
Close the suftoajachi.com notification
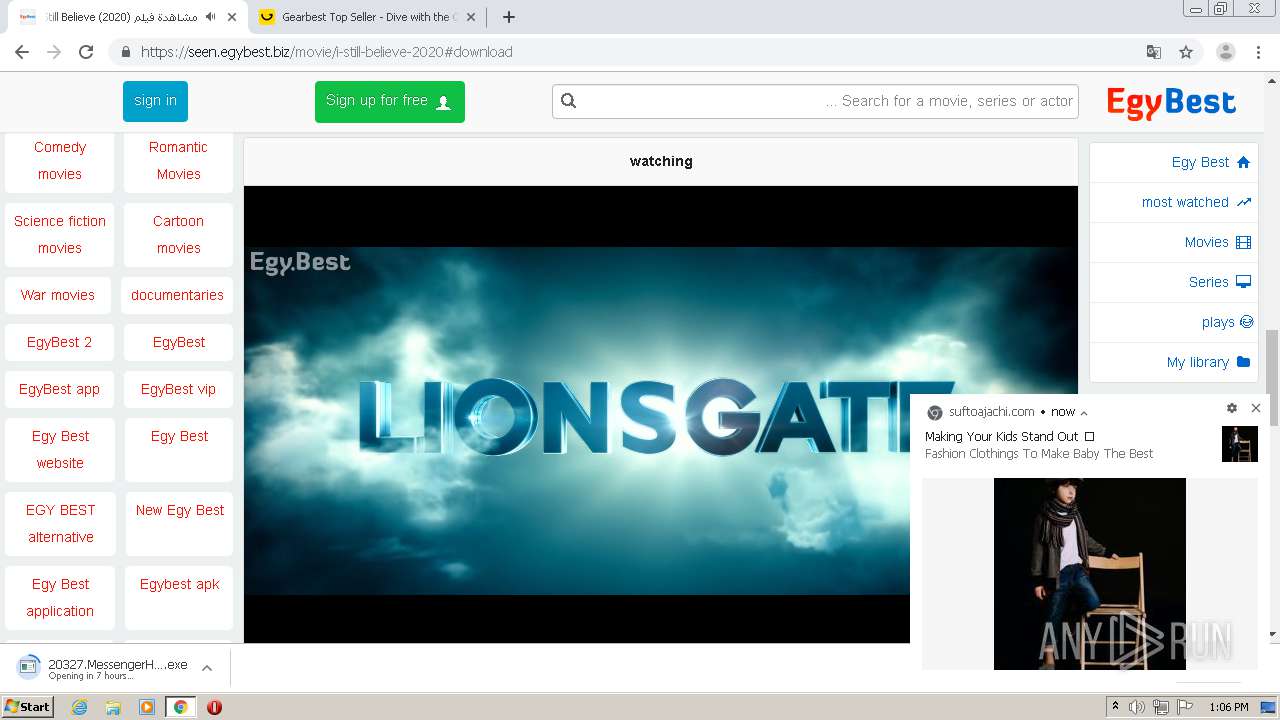[1256, 408]
